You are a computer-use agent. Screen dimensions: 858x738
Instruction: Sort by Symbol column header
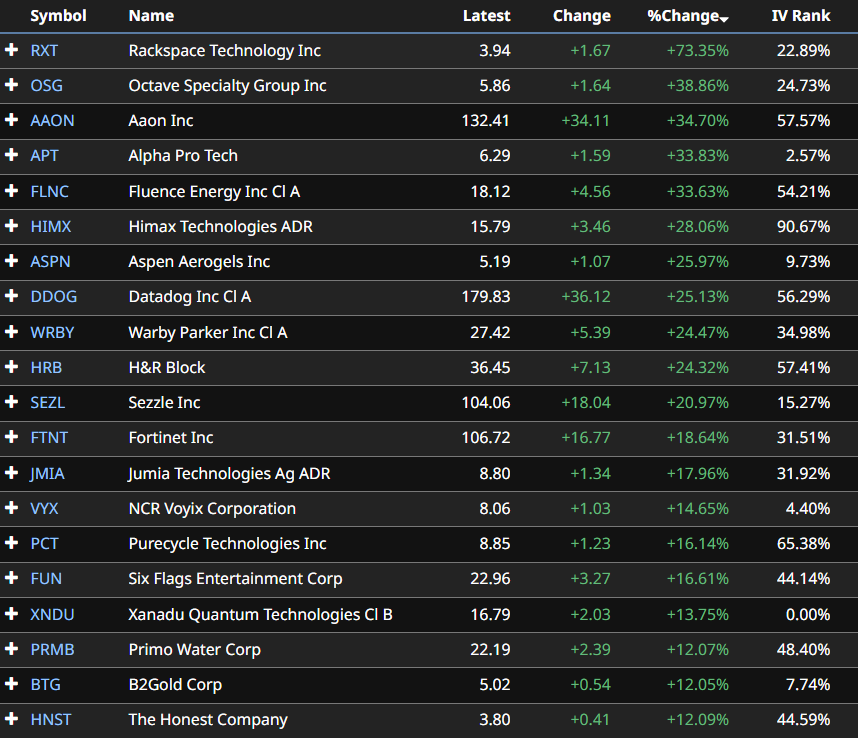coord(59,16)
